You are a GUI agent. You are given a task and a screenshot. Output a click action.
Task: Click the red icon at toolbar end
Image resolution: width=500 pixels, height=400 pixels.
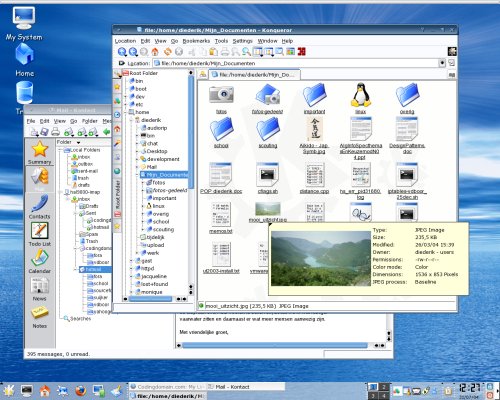[x=302, y=52]
